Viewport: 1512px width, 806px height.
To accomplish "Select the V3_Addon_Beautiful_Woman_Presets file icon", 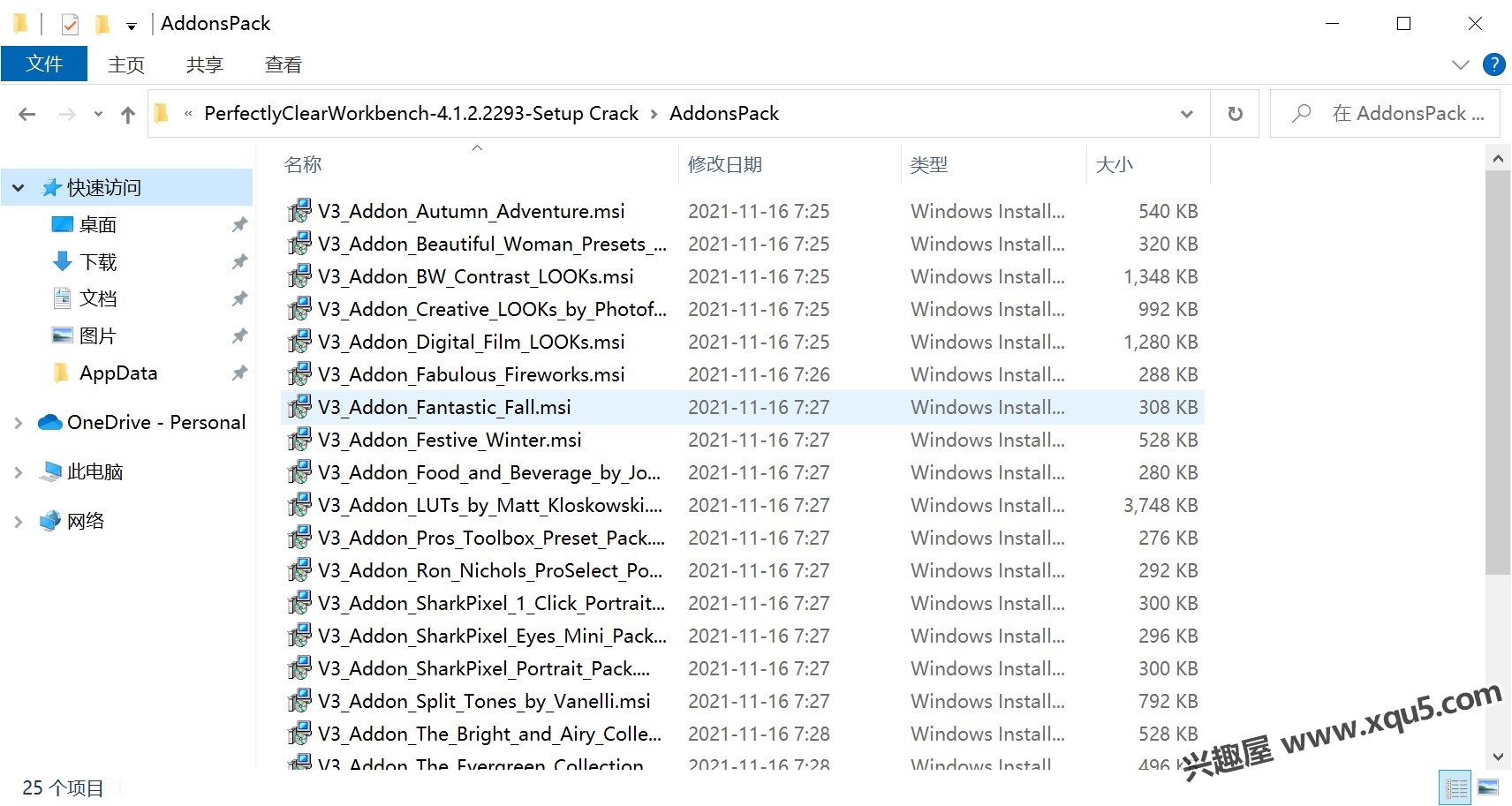I will tap(299, 244).
